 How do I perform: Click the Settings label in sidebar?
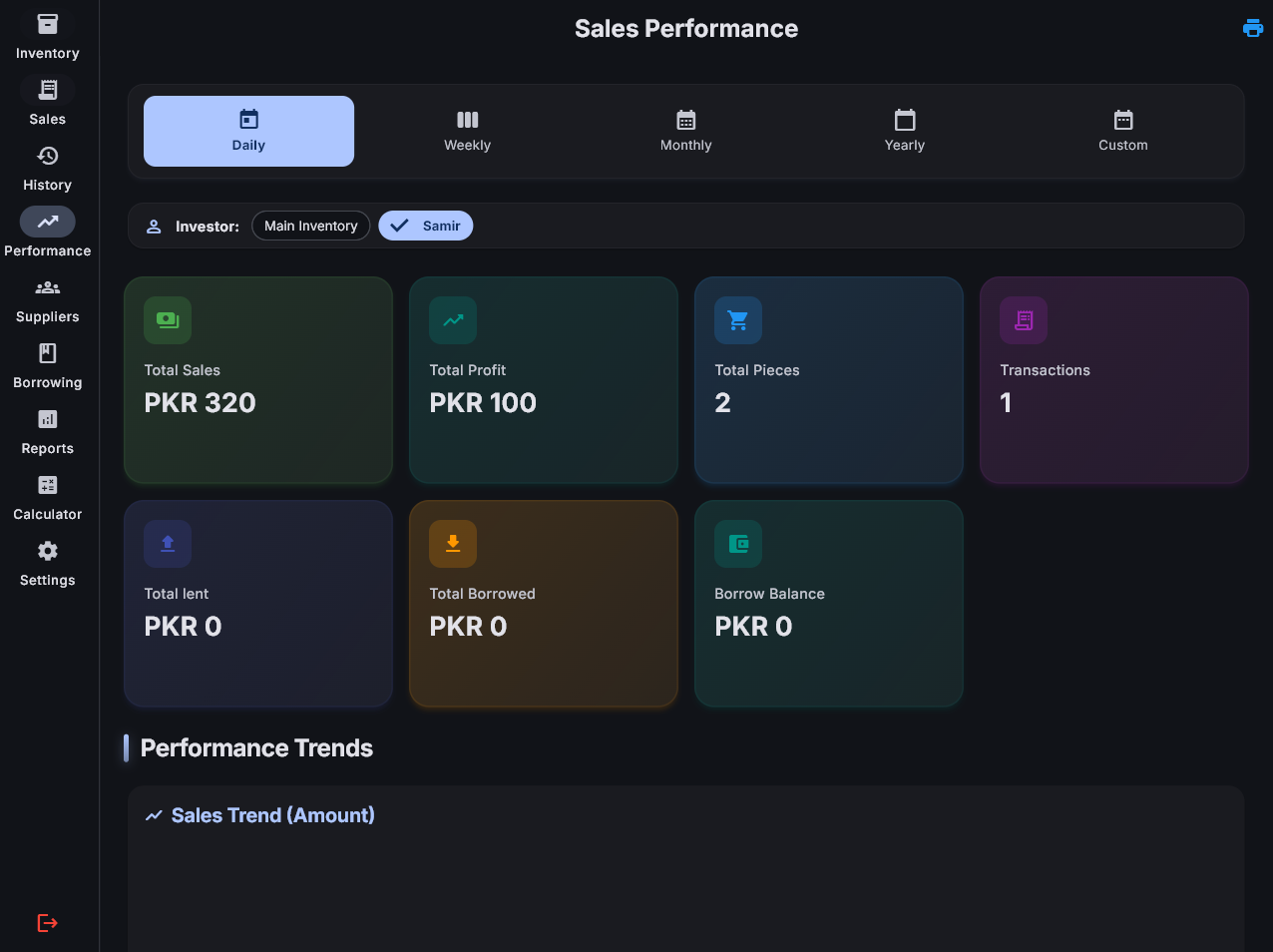point(48,581)
